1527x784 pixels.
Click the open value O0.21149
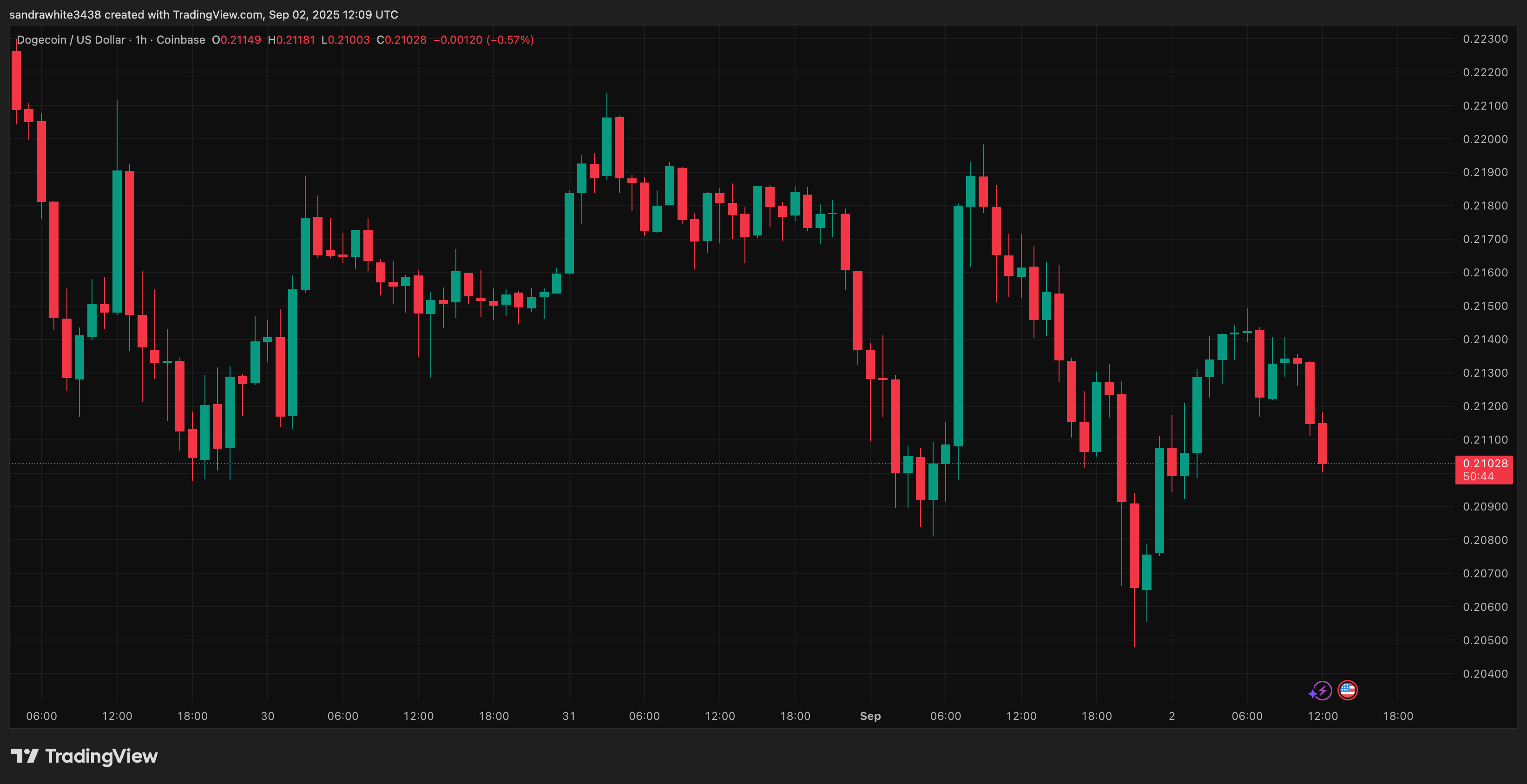236,39
